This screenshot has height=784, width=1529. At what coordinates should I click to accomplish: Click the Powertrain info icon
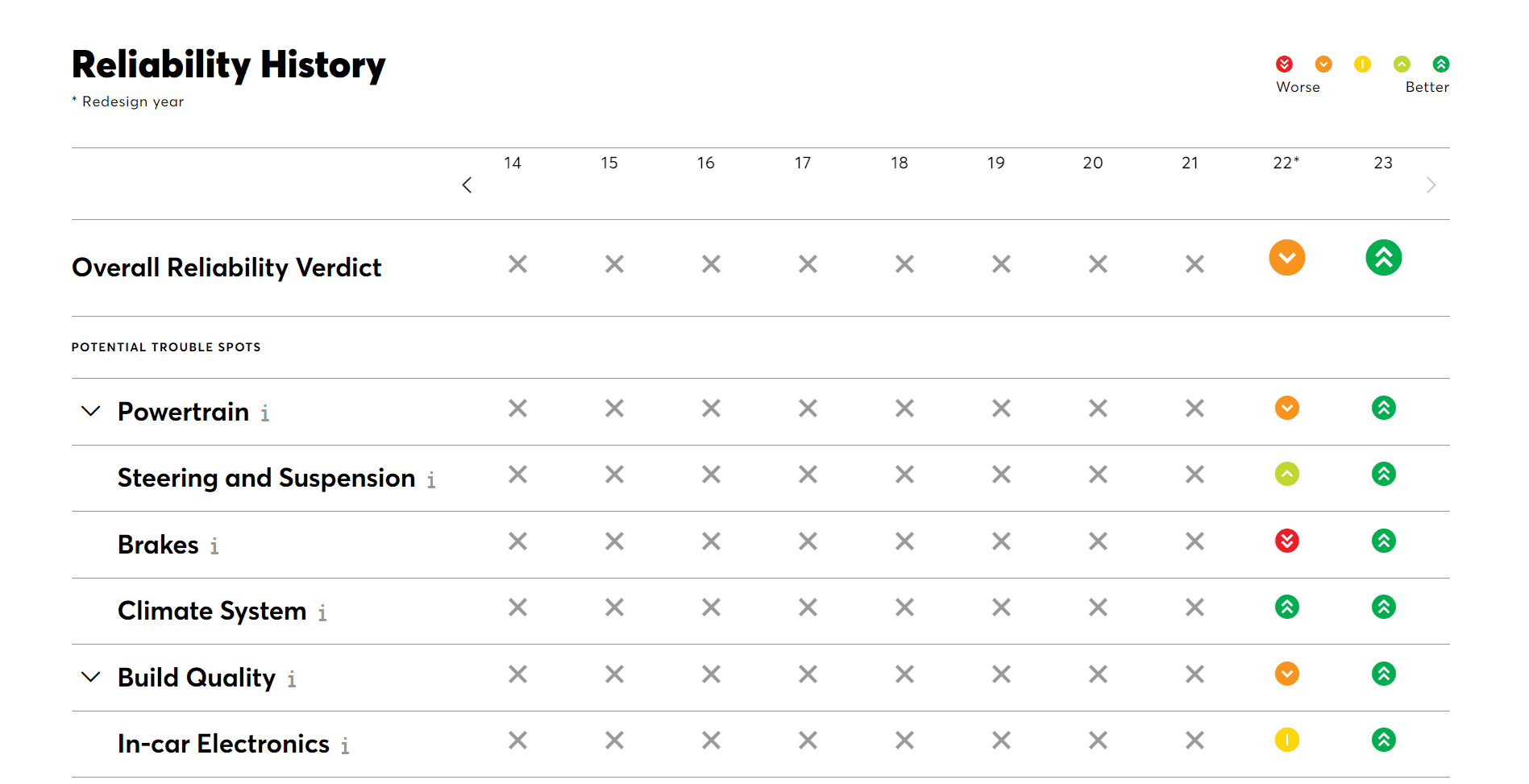click(x=264, y=413)
